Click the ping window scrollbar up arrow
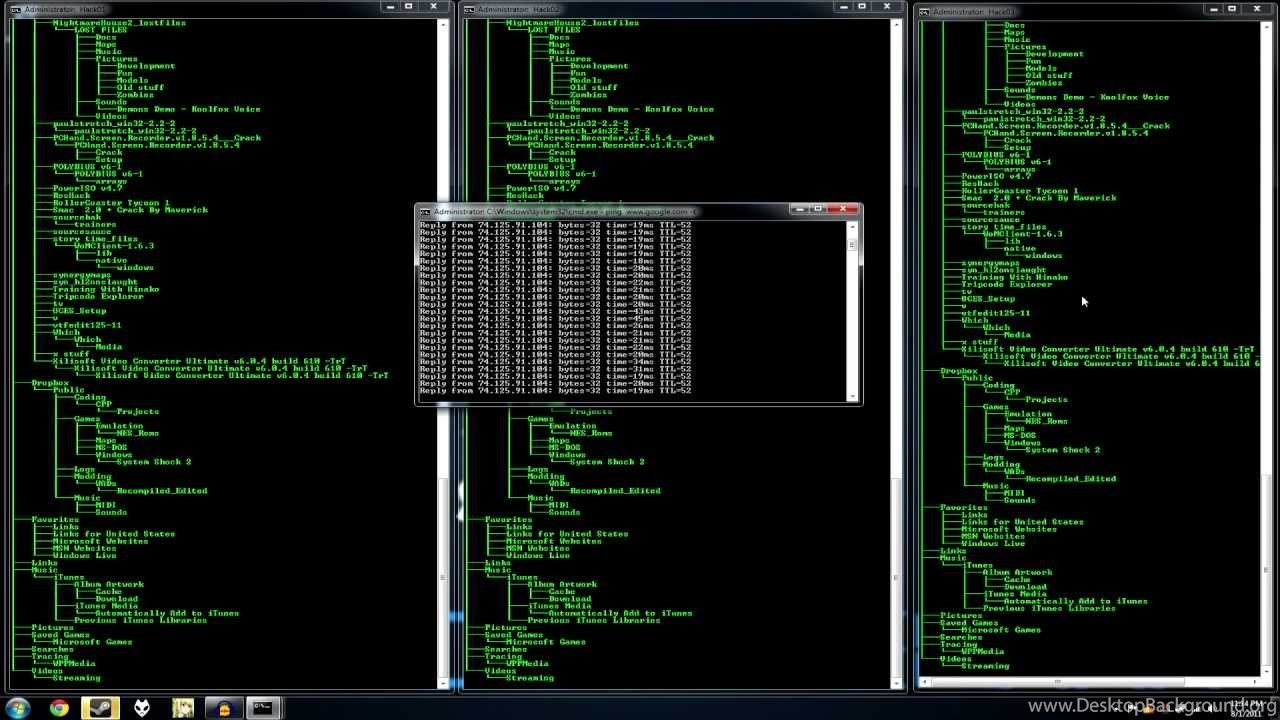 pyautogui.click(x=853, y=225)
